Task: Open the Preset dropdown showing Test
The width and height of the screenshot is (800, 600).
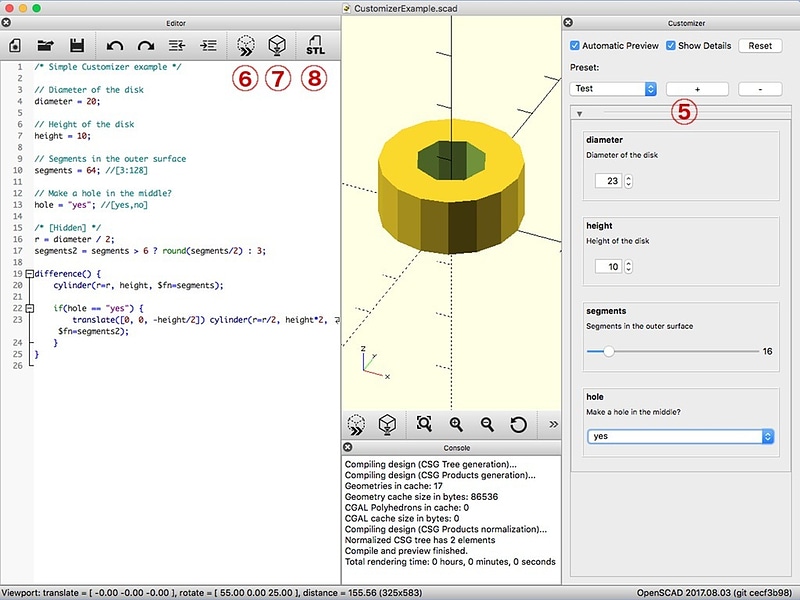Action: pos(613,89)
